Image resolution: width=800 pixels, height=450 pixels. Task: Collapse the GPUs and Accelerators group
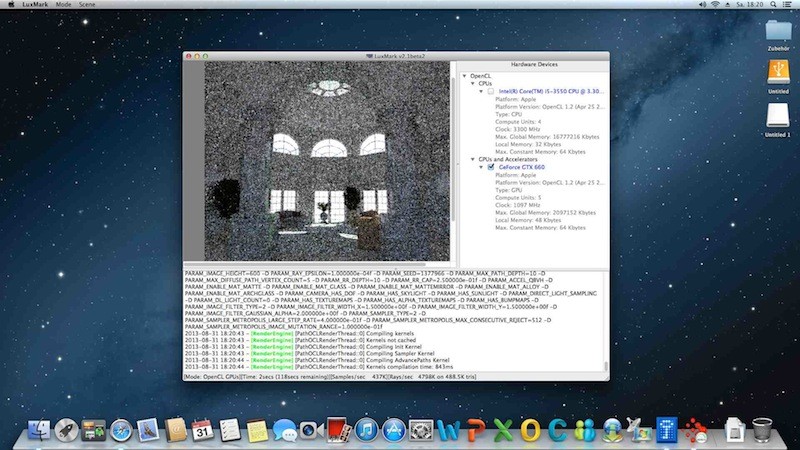(473, 159)
